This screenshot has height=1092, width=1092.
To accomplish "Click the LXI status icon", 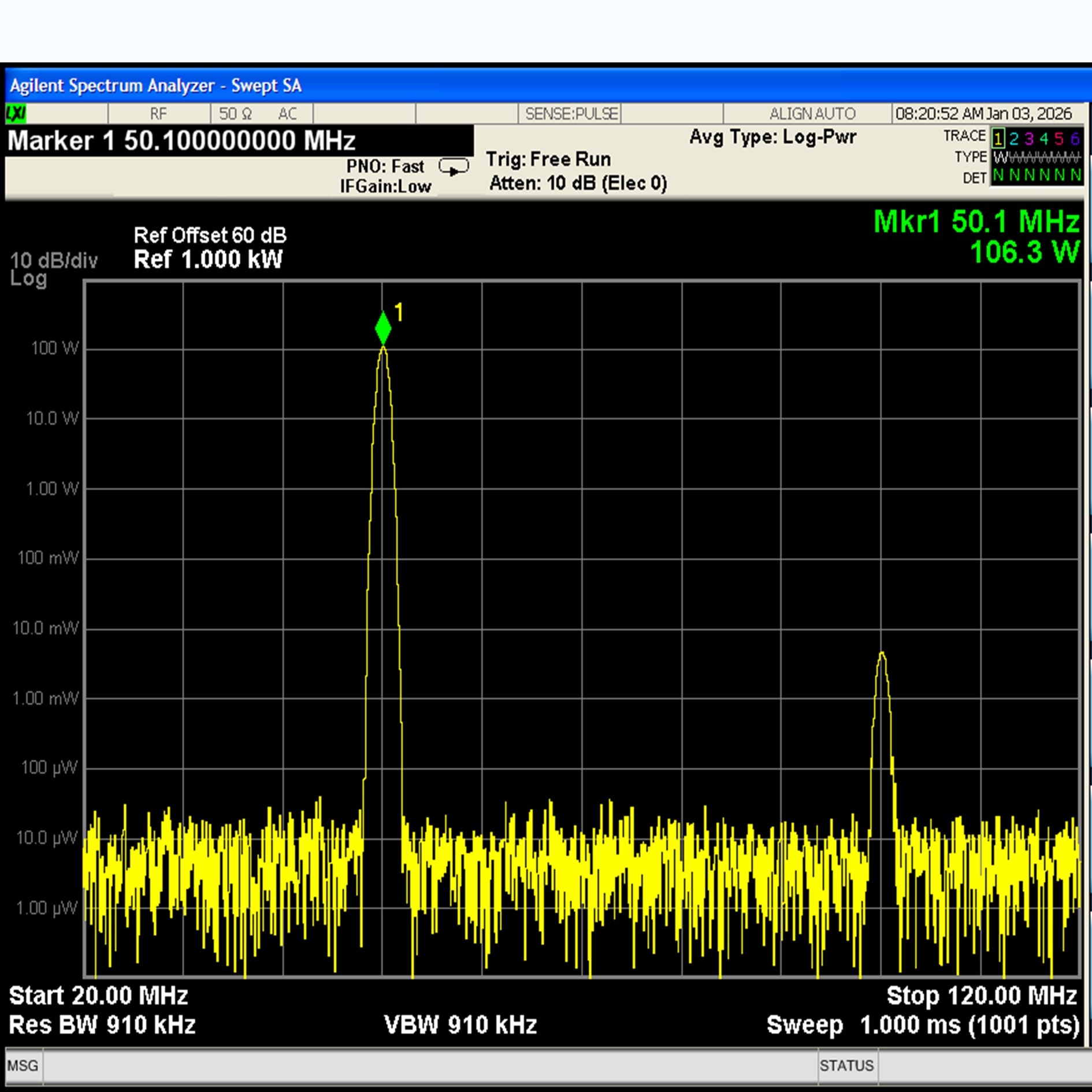I will click(16, 113).
